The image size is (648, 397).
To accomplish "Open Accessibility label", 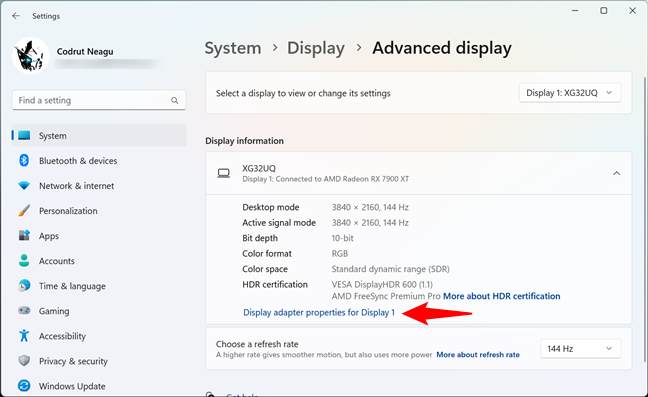I will point(62,336).
